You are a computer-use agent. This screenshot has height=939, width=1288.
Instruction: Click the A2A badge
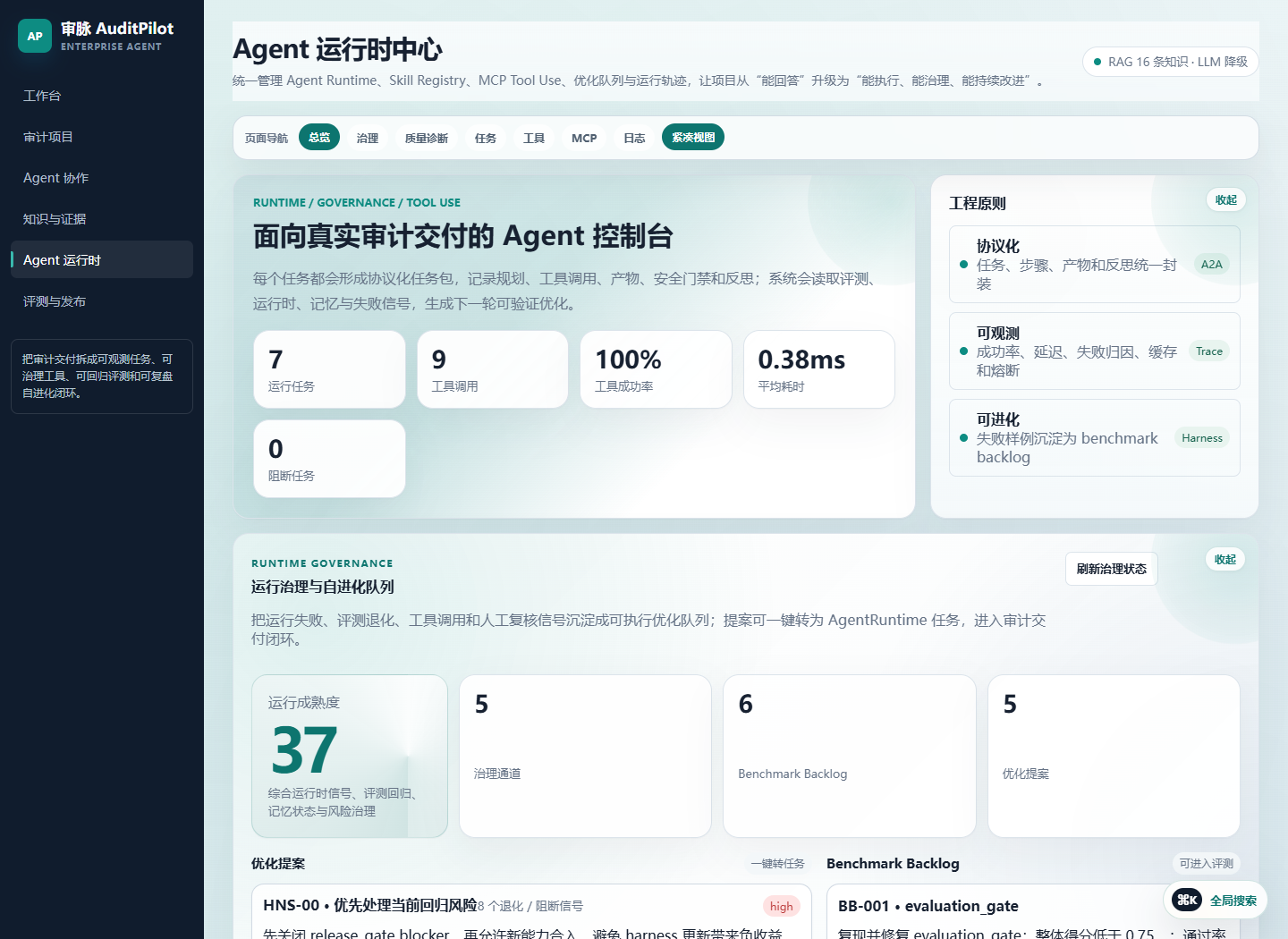tap(1212, 264)
